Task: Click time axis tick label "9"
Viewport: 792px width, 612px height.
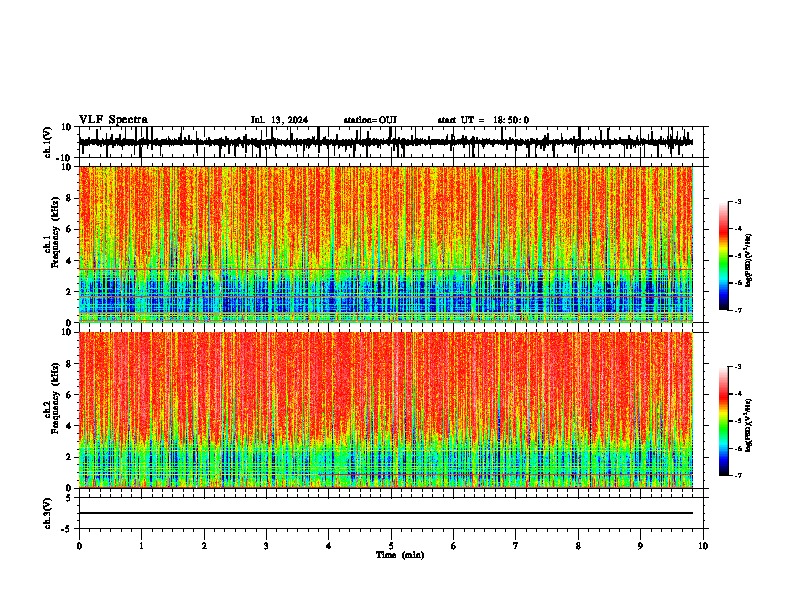Action: coord(640,546)
